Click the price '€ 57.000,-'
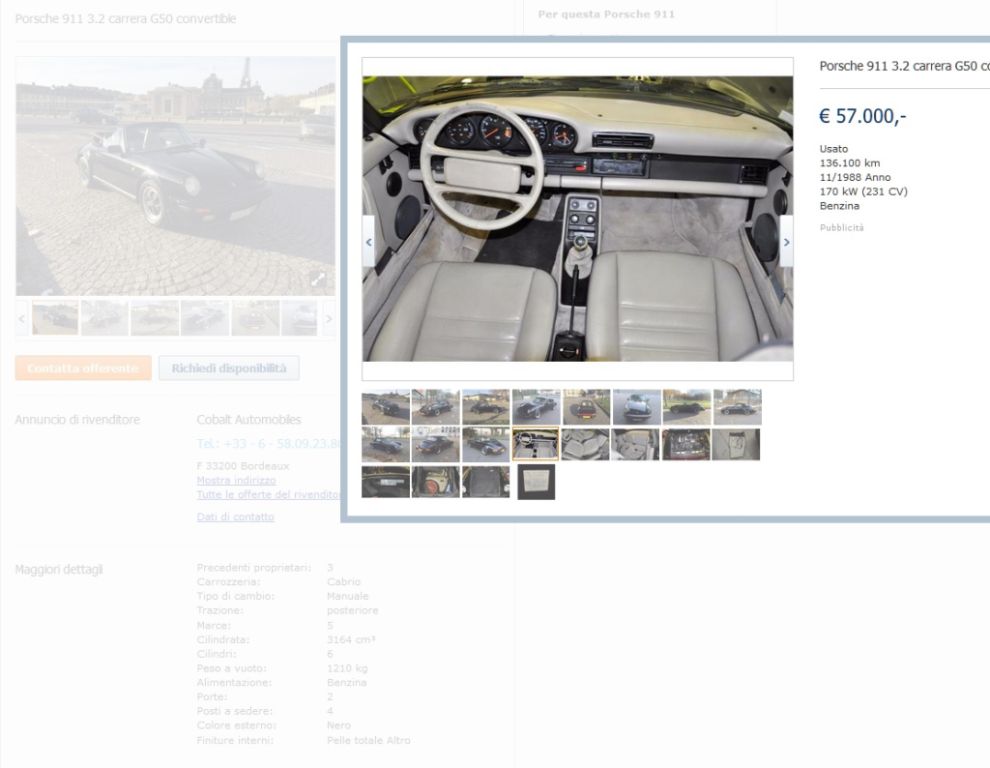 click(x=862, y=116)
